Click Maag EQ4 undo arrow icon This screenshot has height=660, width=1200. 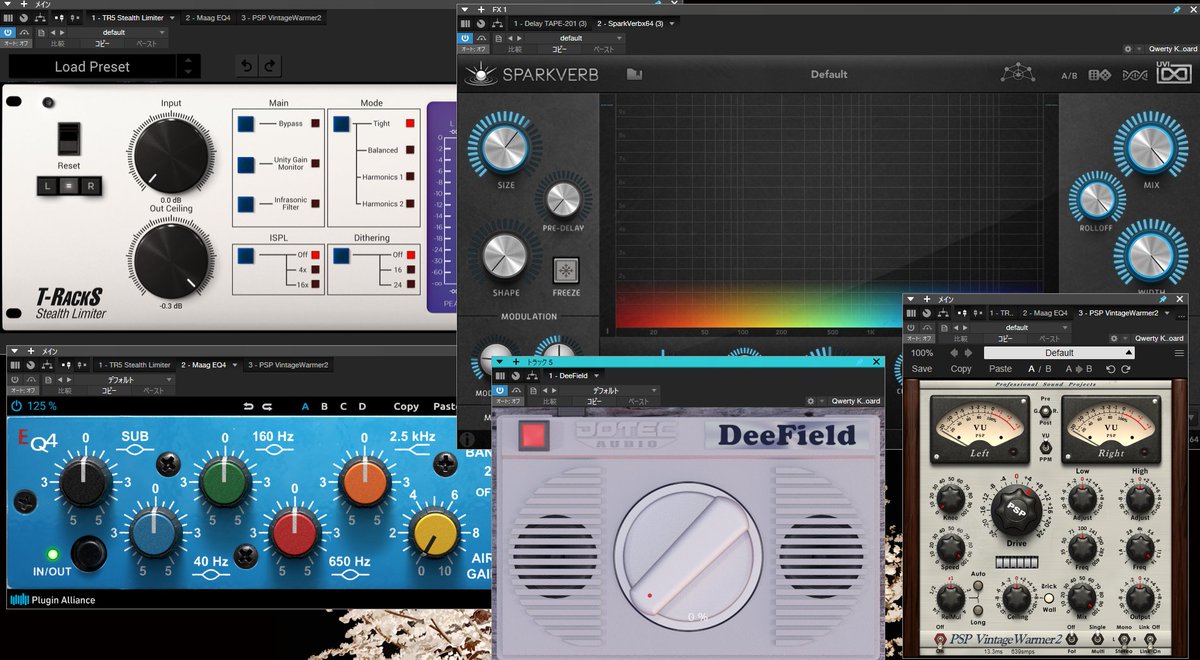[250, 406]
